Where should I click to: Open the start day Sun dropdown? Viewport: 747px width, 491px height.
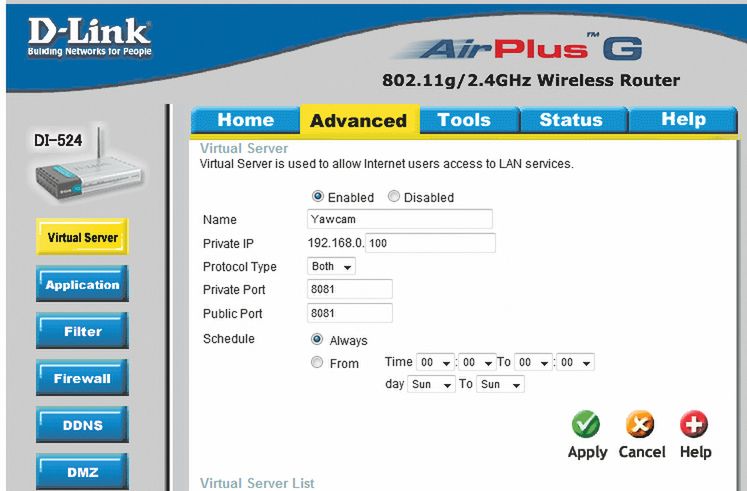point(431,384)
